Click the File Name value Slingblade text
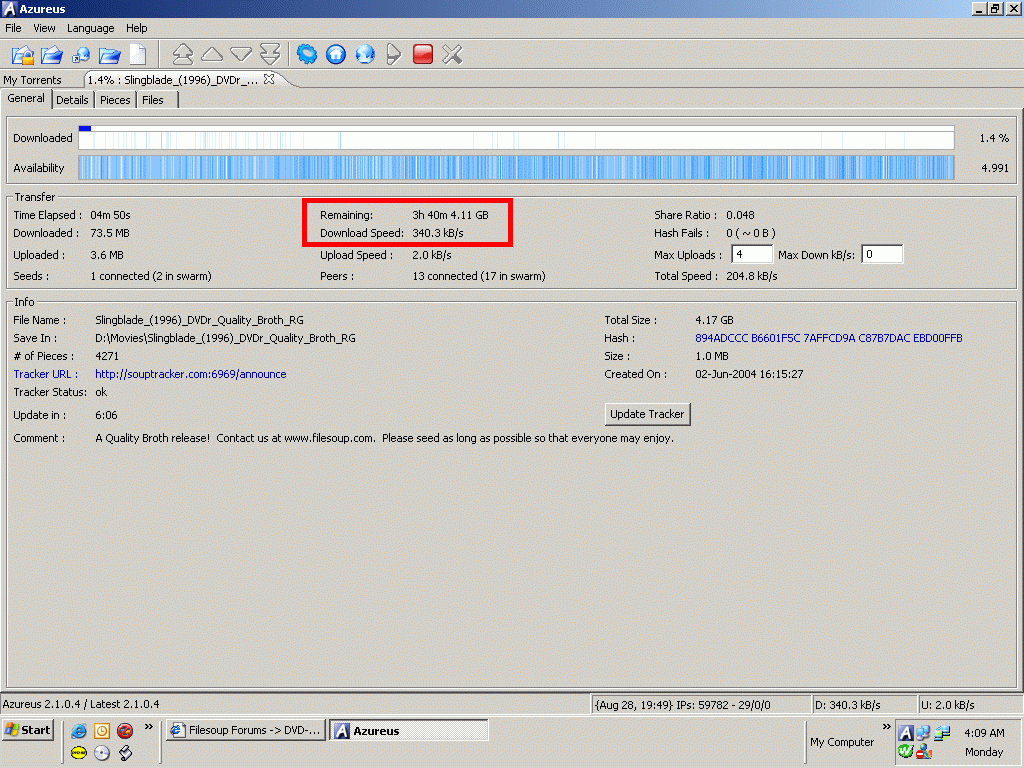 coord(199,320)
